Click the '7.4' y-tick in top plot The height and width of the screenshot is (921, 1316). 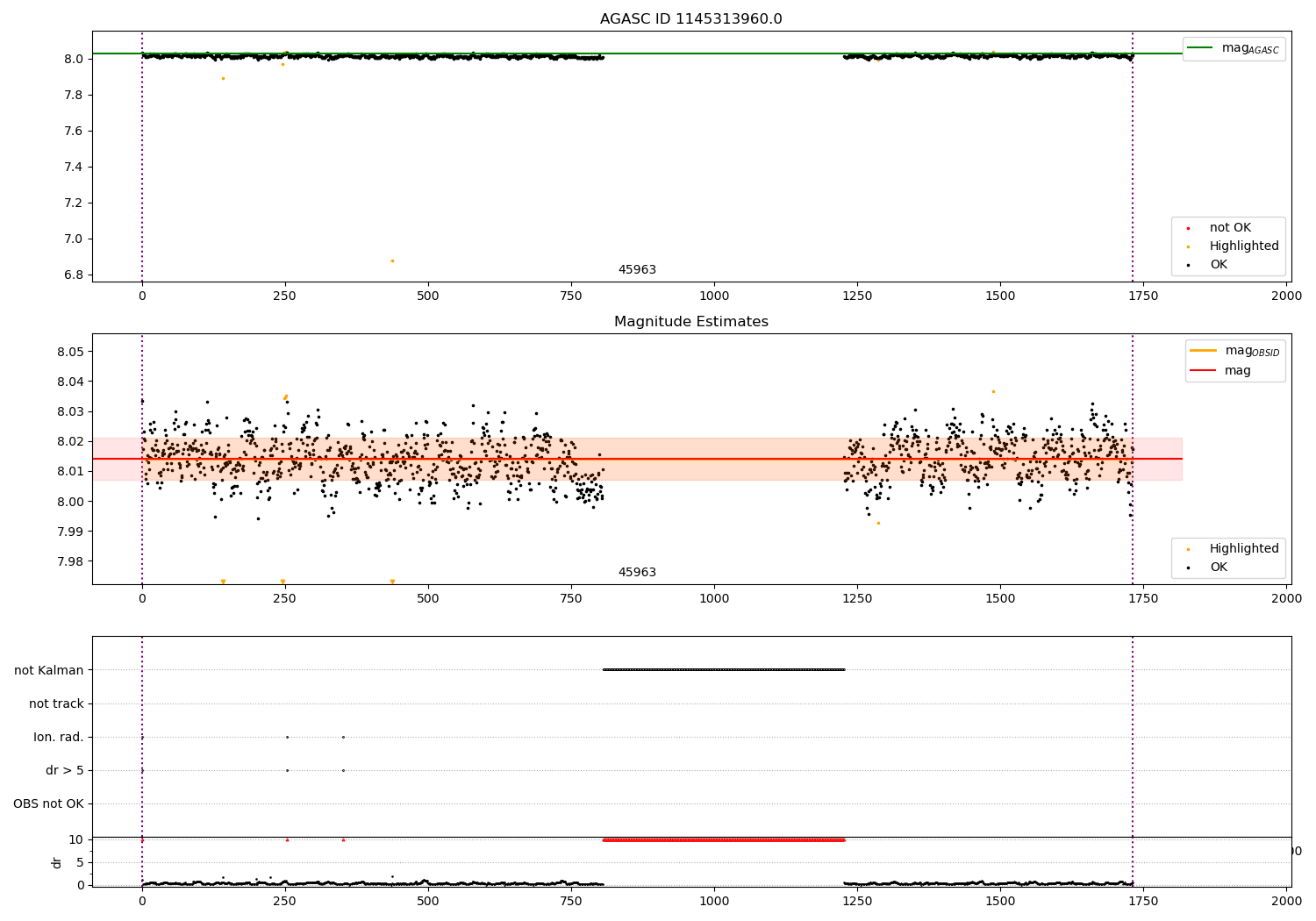tap(74, 167)
